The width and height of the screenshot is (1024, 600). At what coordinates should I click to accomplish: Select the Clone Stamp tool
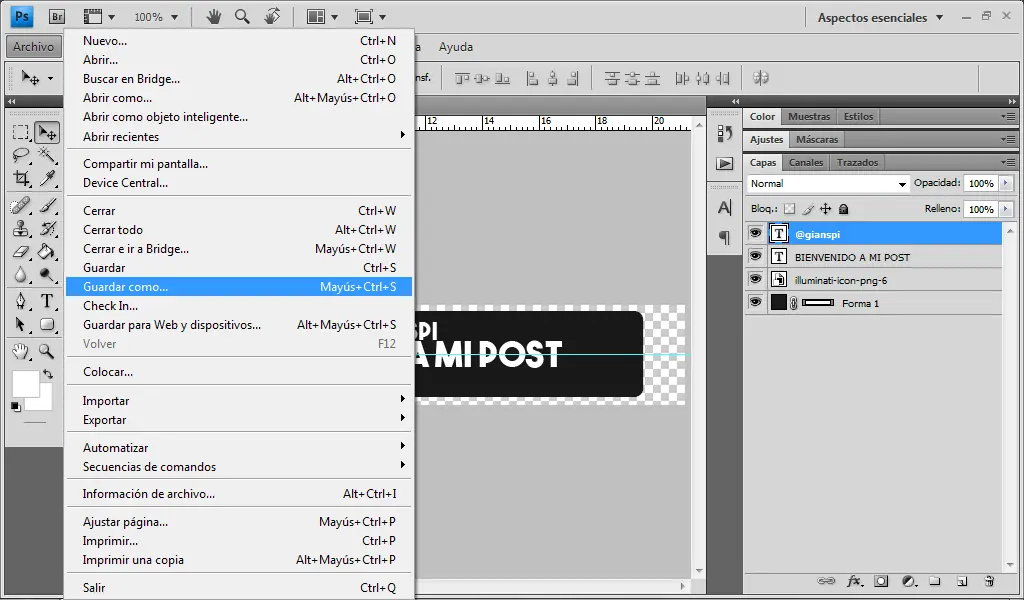click(x=21, y=229)
